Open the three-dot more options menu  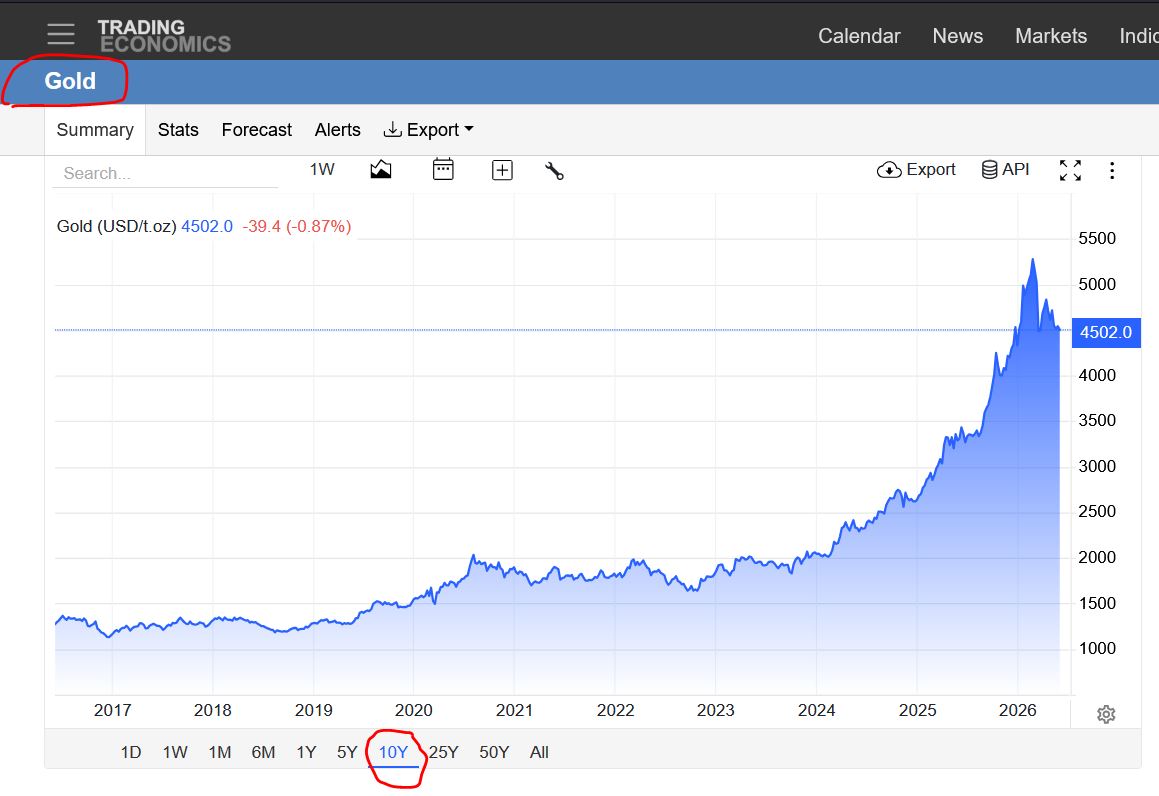1112,171
